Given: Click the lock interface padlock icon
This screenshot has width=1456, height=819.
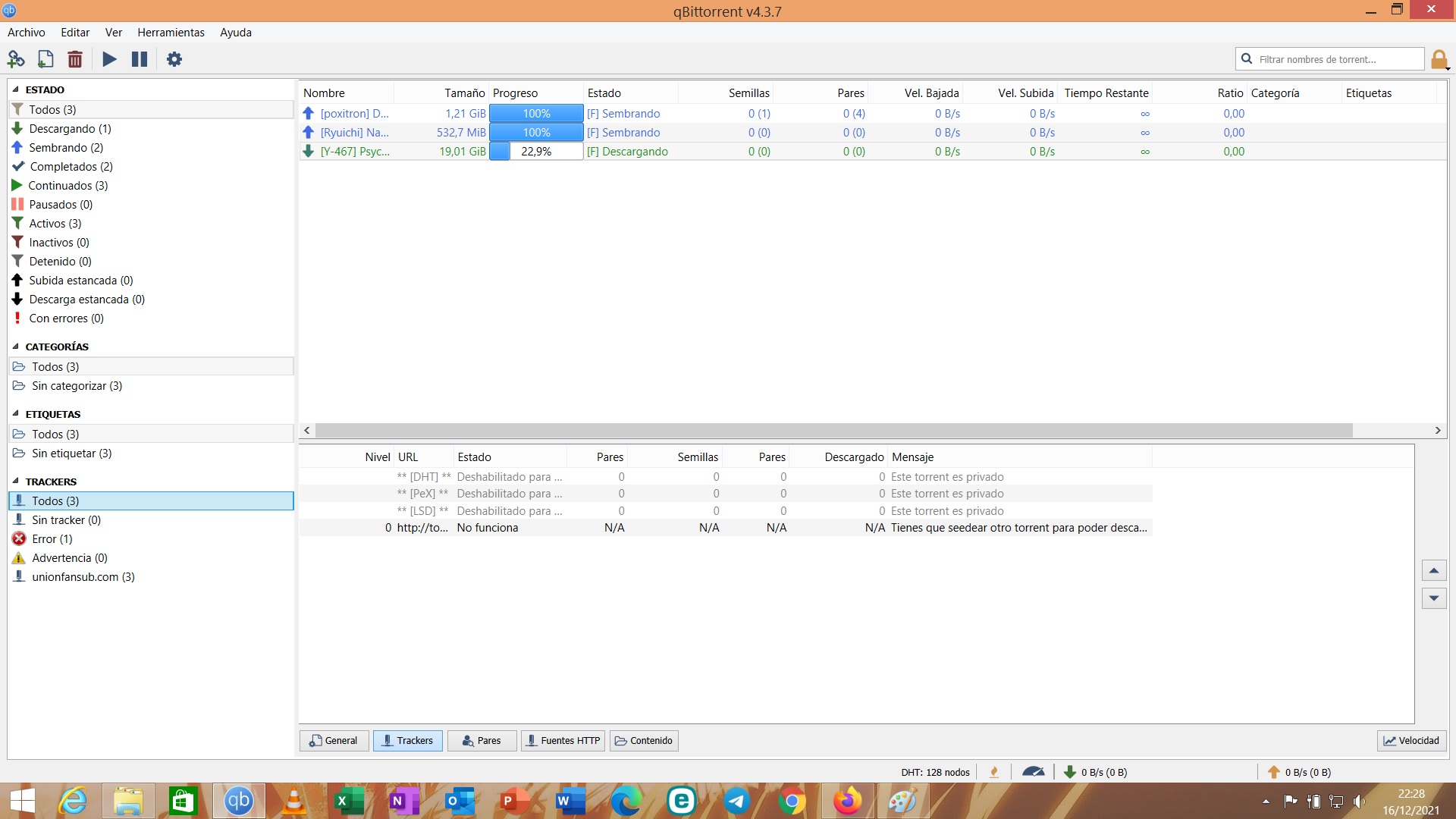Looking at the screenshot, I should click(x=1439, y=59).
